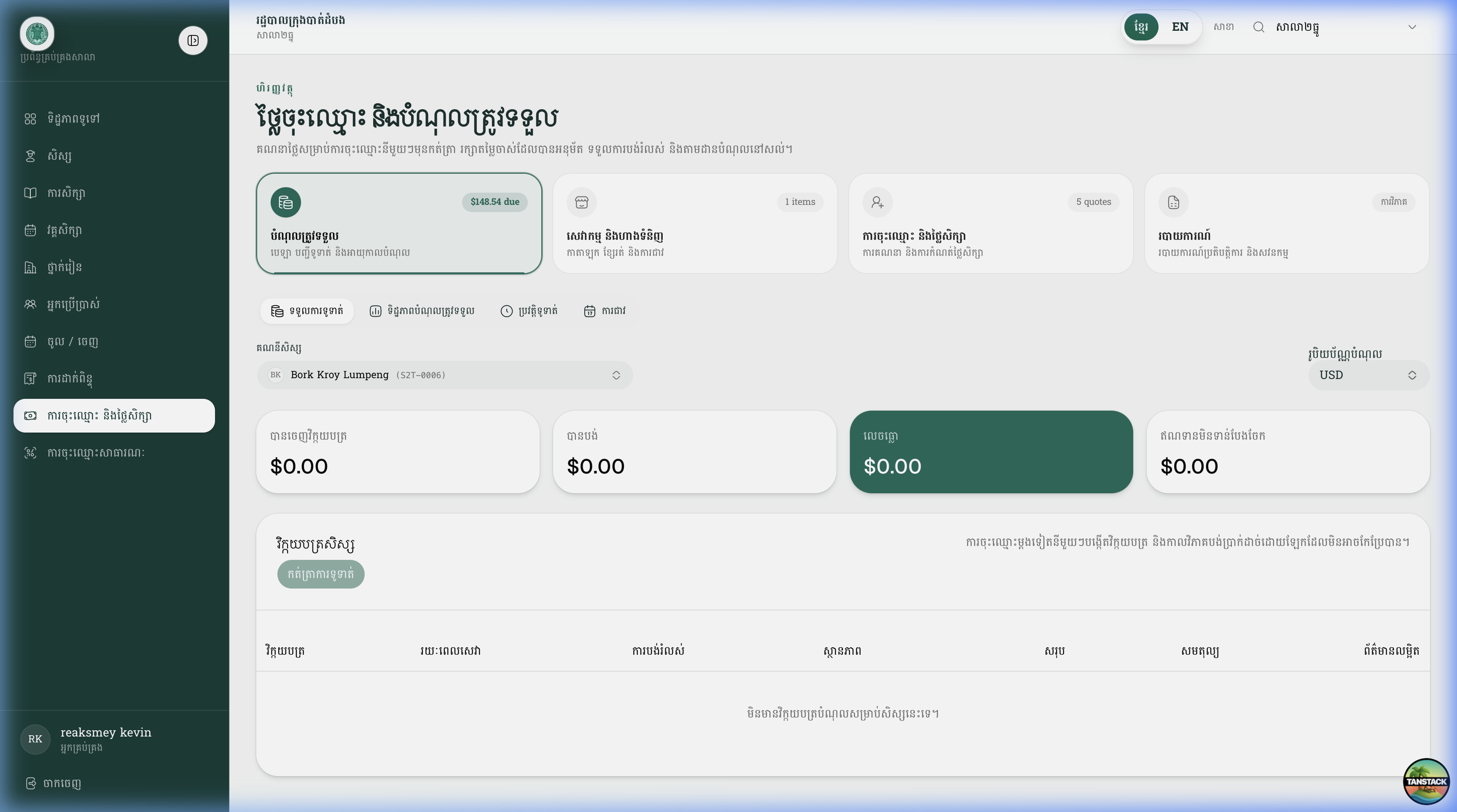Click the ព័ត៌មានលម្អិត column header
Image resolution: width=1457 pixels, height=812 pixels.
[1391, 651]
